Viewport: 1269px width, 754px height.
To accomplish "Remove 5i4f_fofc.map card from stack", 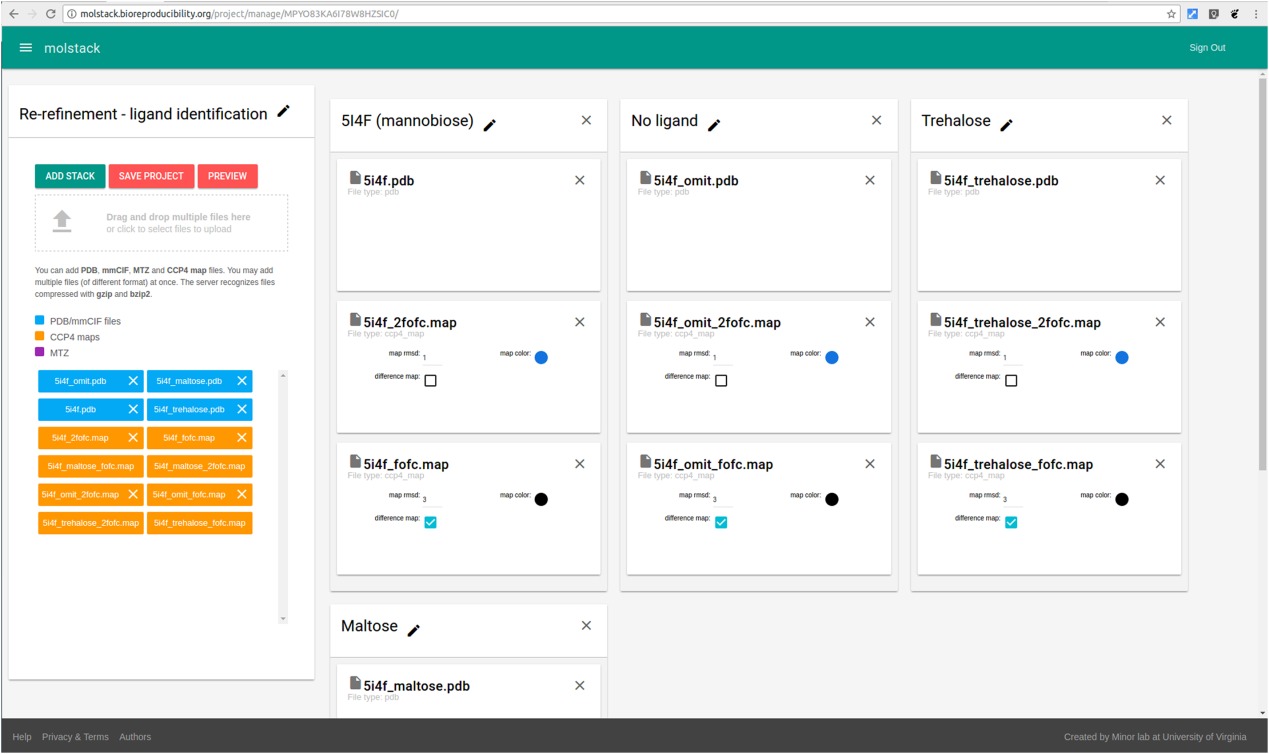I will [x=580, y=464].
